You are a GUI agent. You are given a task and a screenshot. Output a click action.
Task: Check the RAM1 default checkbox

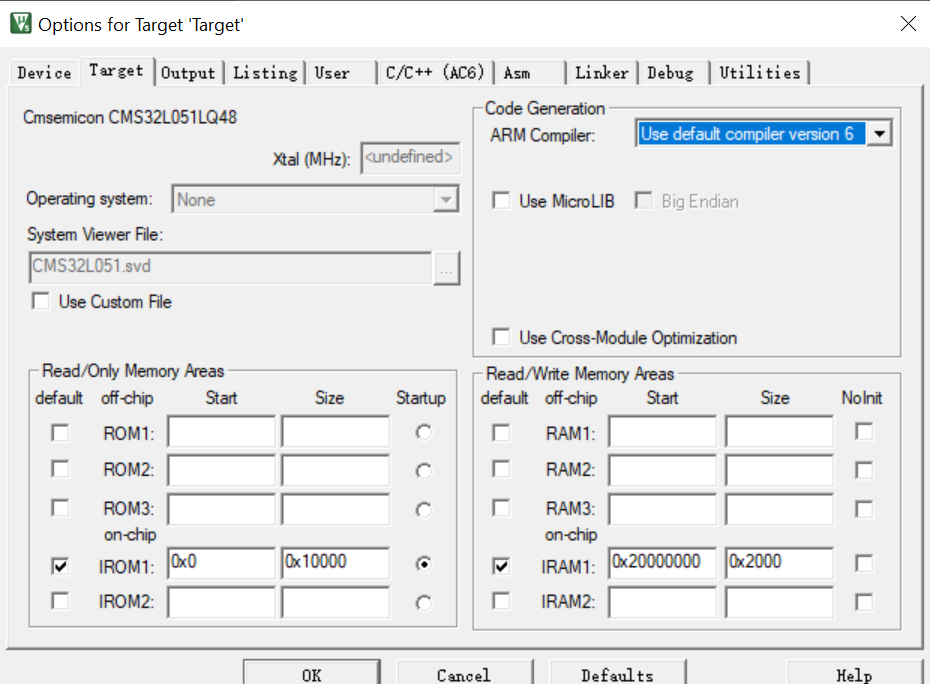coord(501,432)
